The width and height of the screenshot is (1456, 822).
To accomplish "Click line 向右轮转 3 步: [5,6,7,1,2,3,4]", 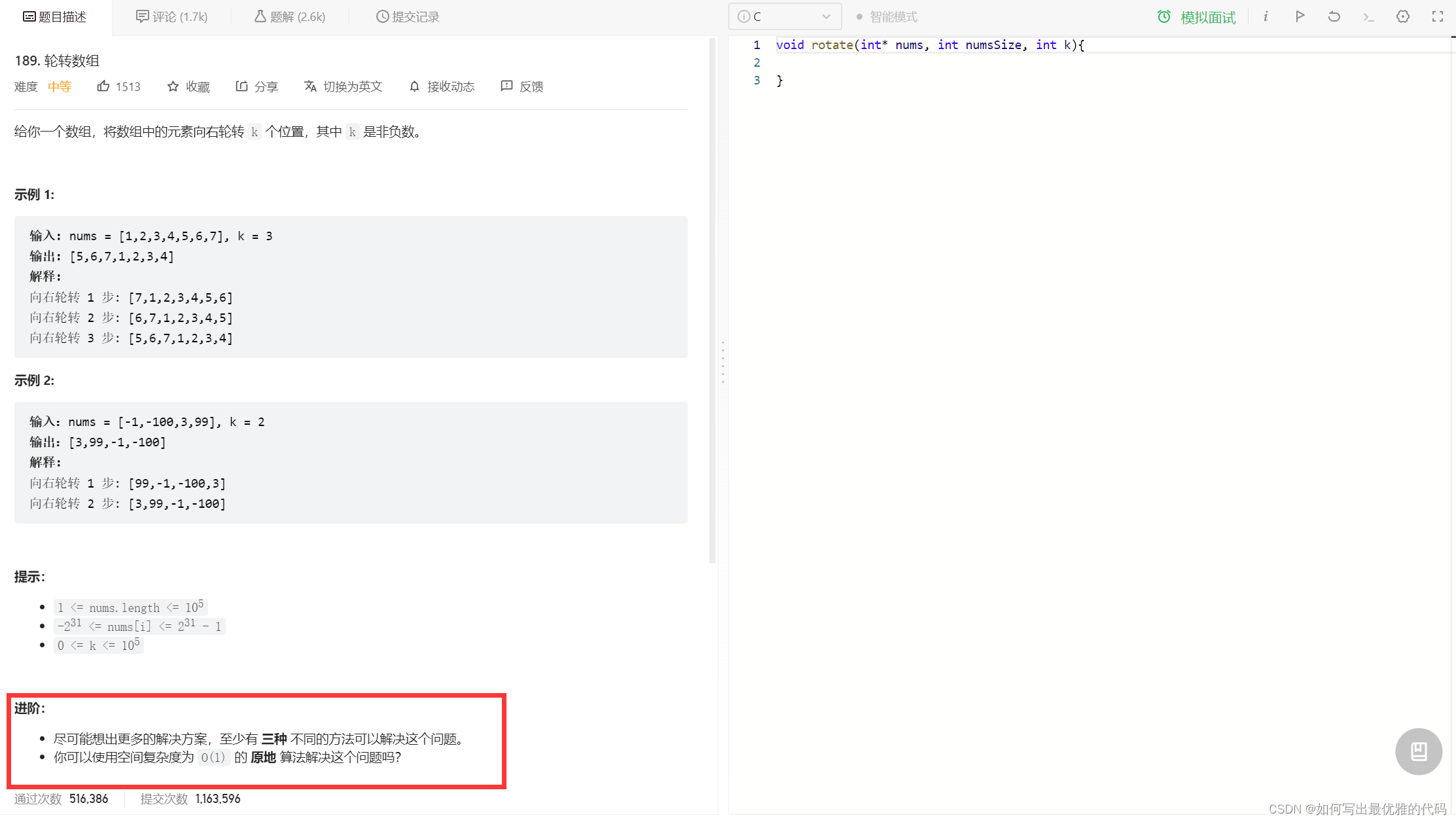I will [x=132, y=338].
